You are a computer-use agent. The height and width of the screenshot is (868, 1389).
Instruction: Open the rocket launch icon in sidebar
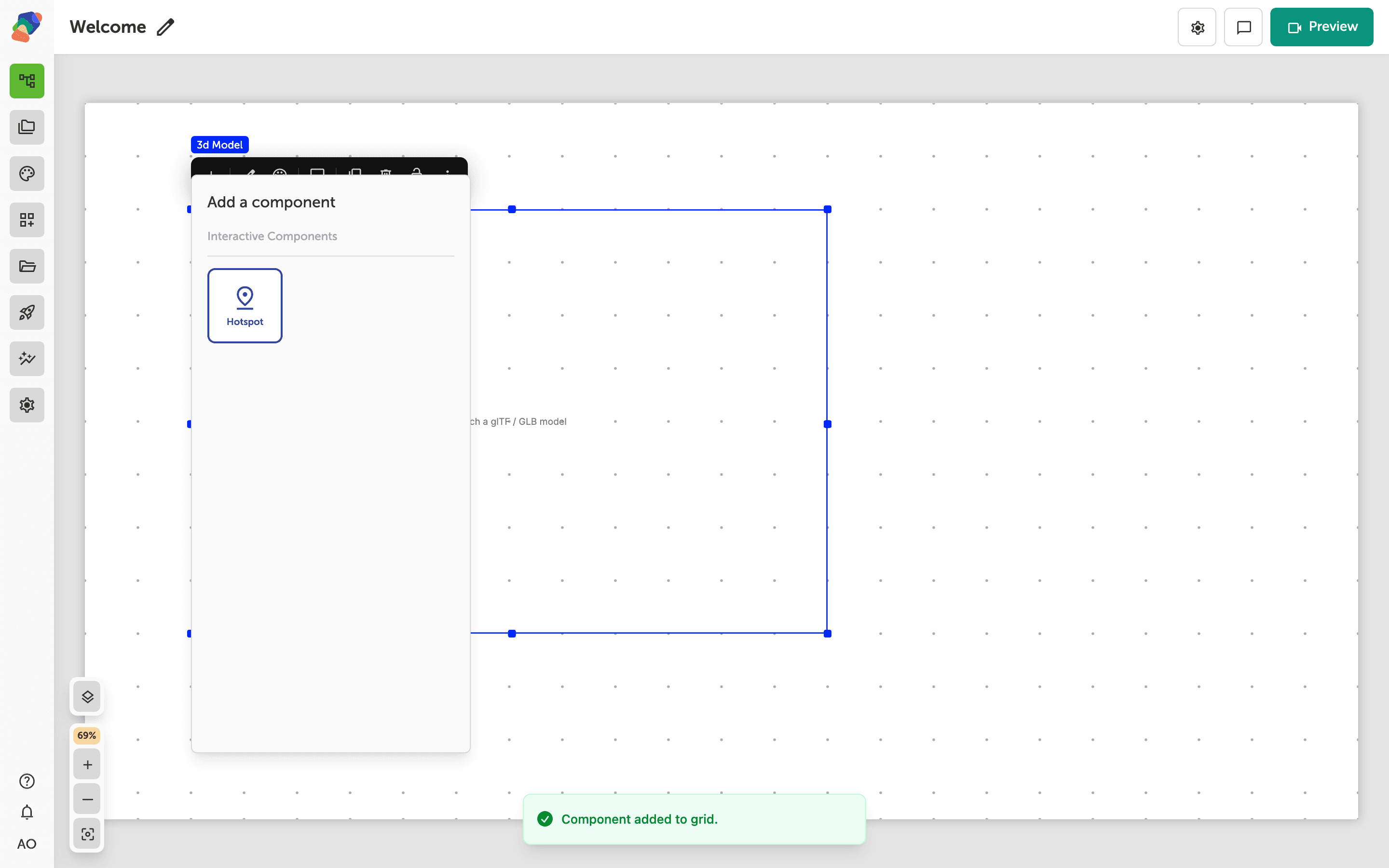[27, 312]
